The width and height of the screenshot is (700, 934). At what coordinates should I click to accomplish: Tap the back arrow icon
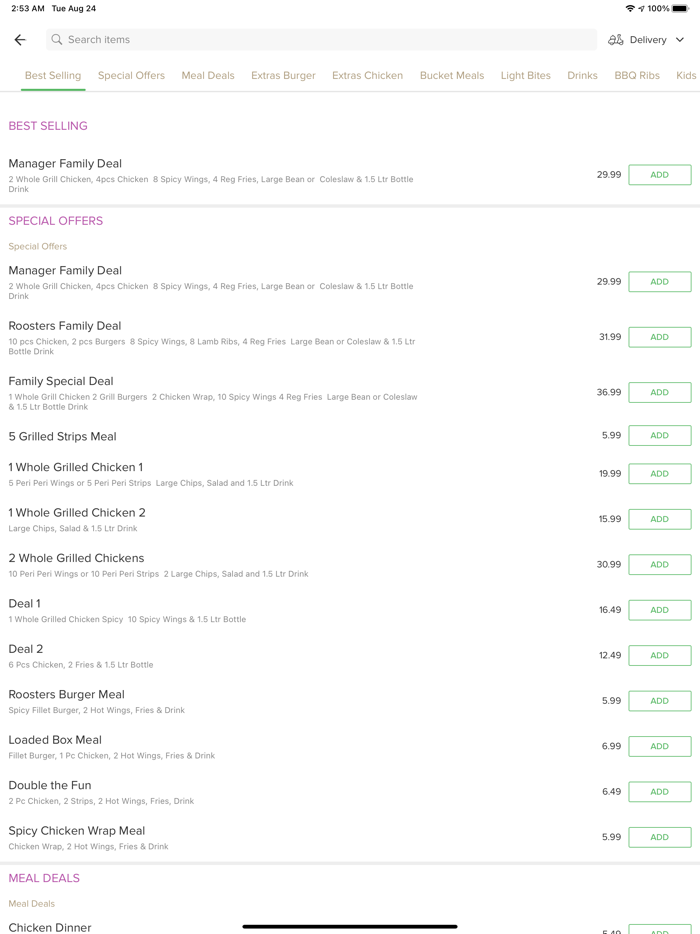(x=20, y=40)
